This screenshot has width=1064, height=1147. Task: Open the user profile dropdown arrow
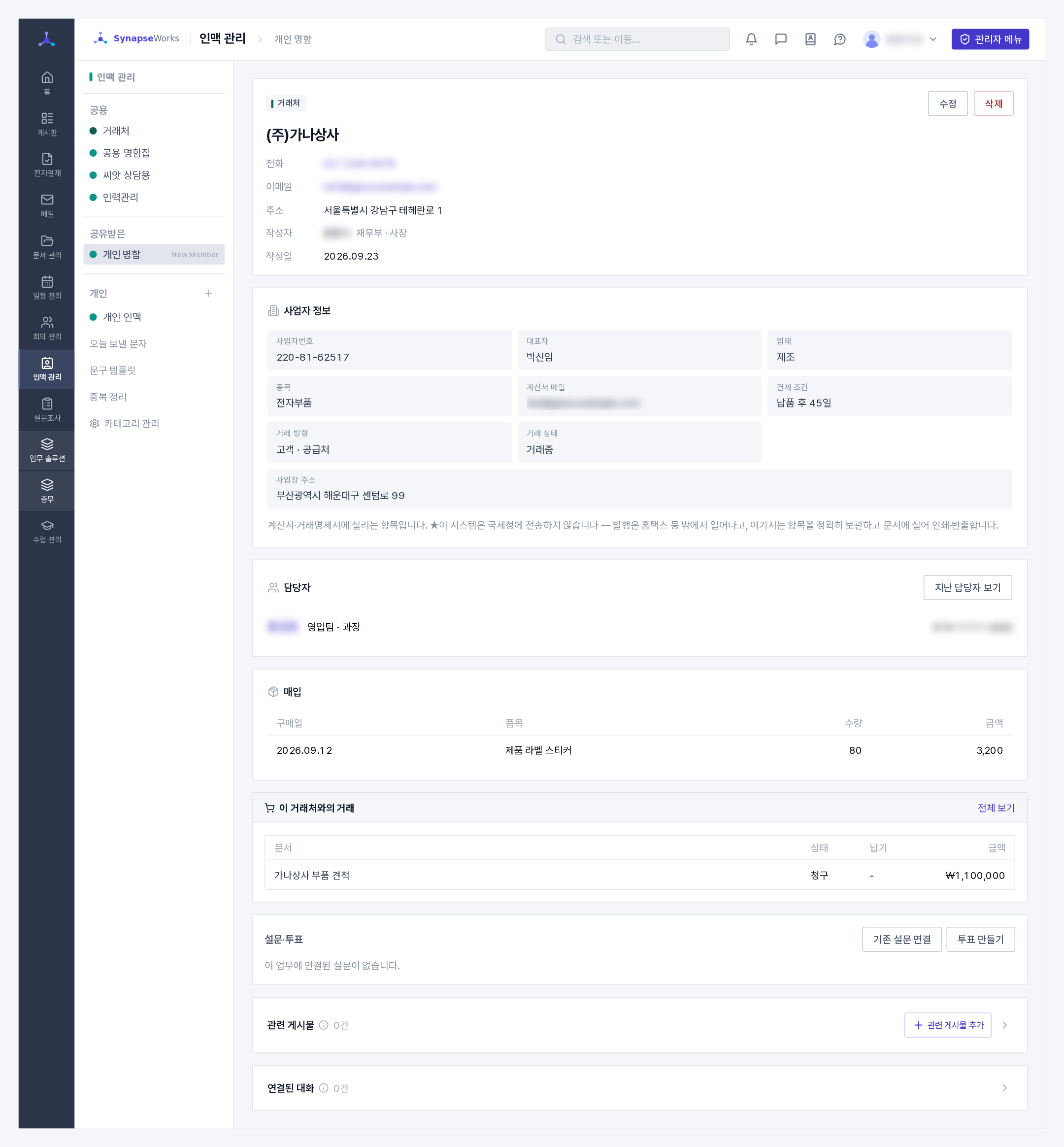(x=933, y=39)
